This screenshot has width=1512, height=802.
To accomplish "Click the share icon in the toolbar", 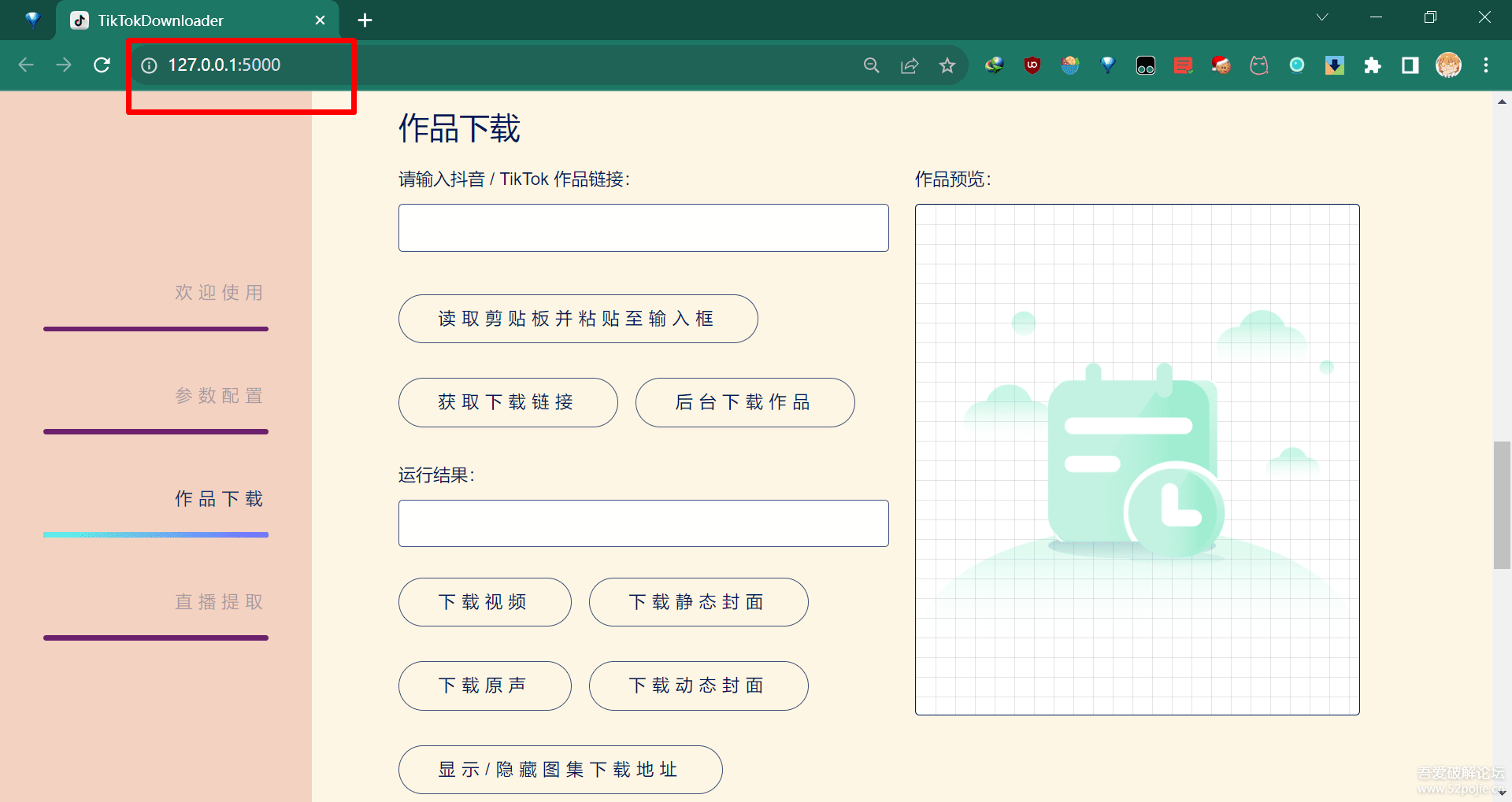I will pyautogui.click(x=910, y=65).
